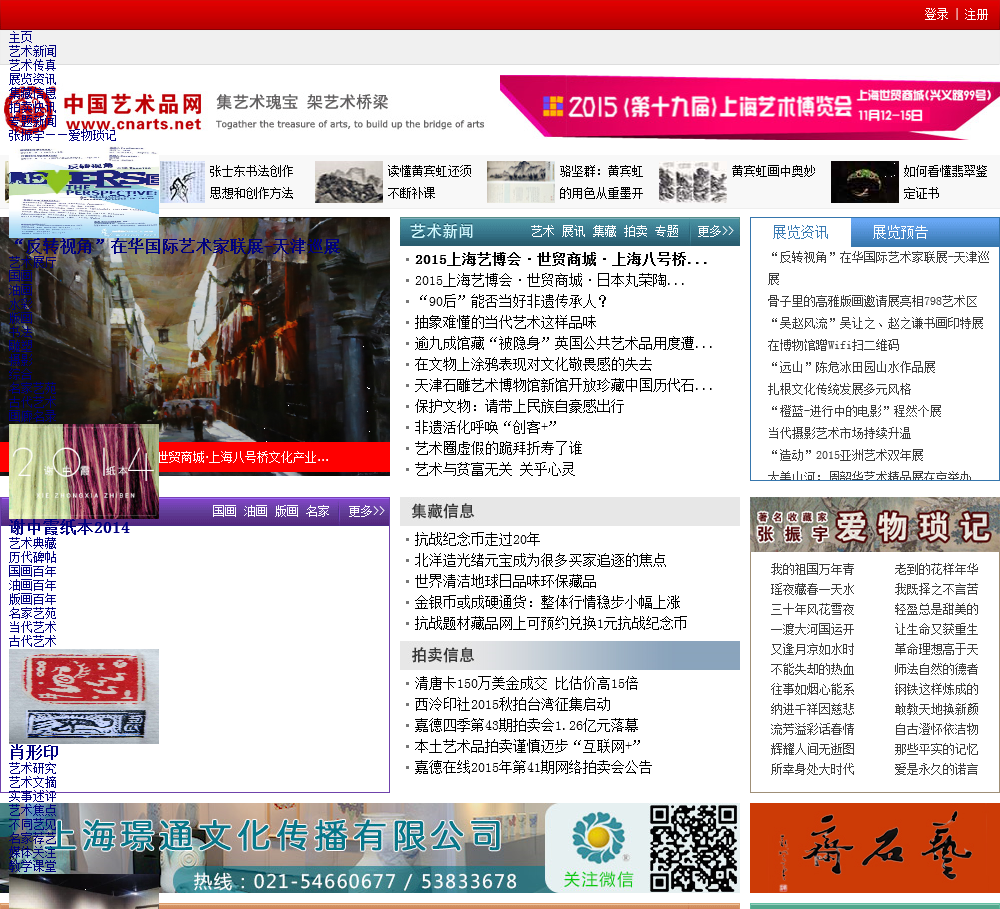Image resolution: width=1000 pixels, height=909 pixels.
Task: Select 名家 tab in purple header
Action: [x=318, y=511]
